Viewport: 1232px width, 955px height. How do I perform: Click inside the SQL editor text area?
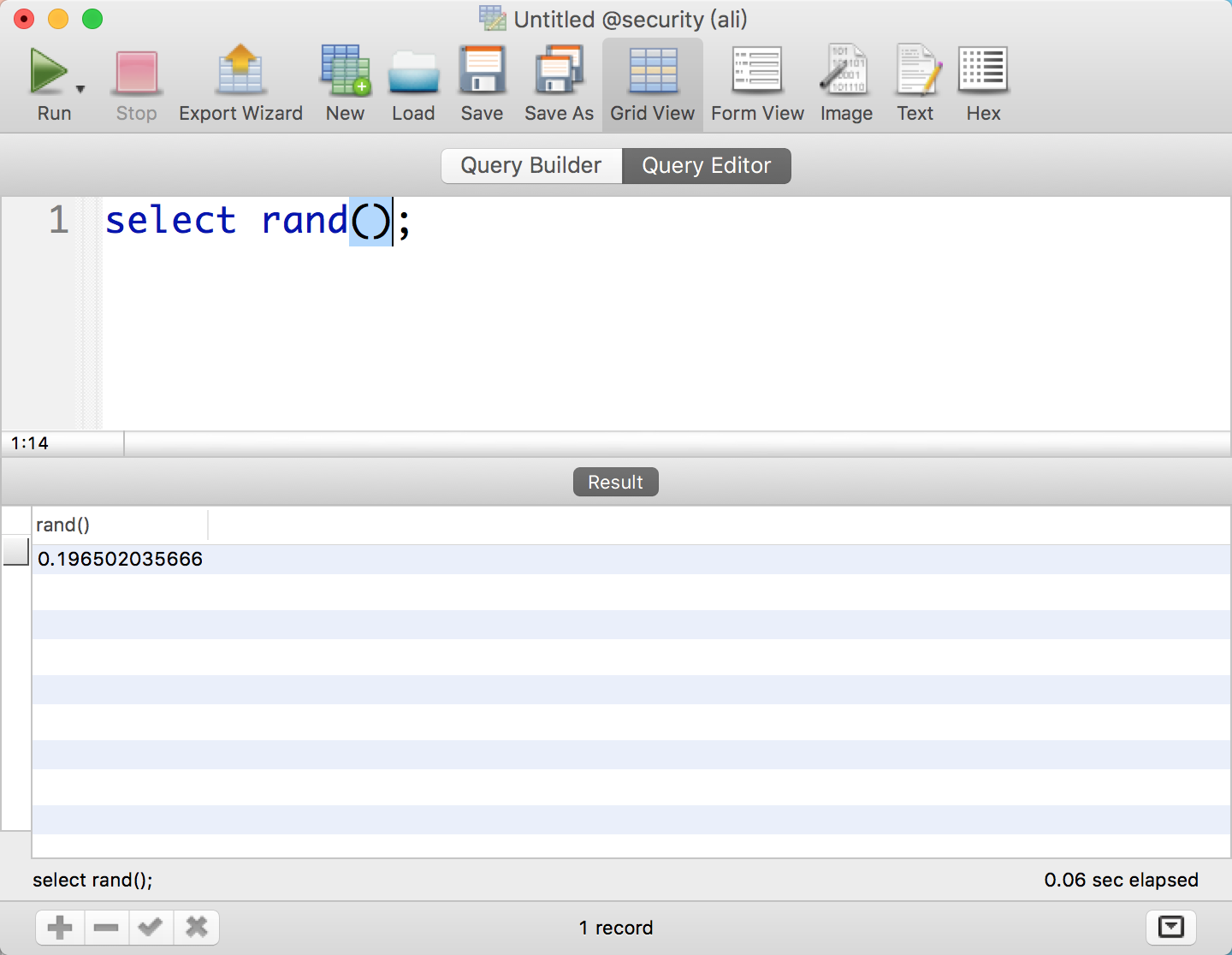[666, 313]
